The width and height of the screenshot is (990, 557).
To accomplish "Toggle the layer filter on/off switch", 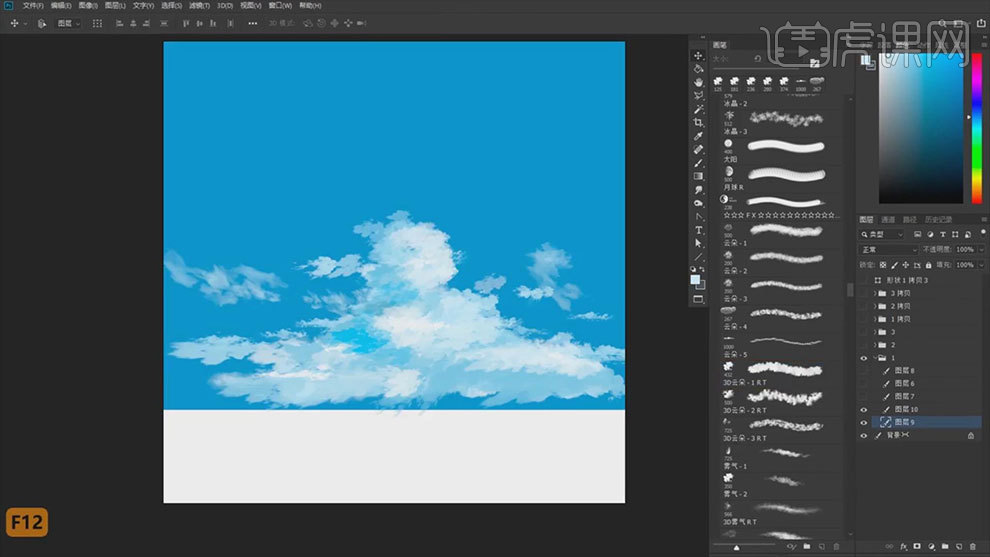I will click(x=983, y=234).
